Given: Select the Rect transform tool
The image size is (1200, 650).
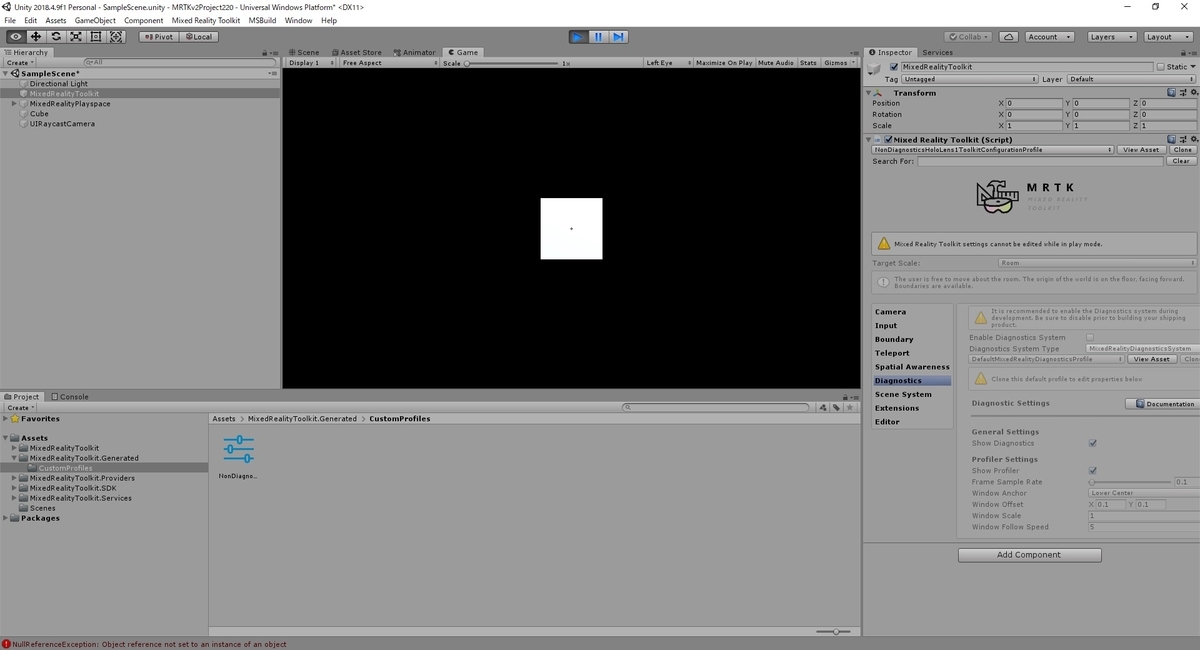Looking at the screenshot, I should pos(96,37).
